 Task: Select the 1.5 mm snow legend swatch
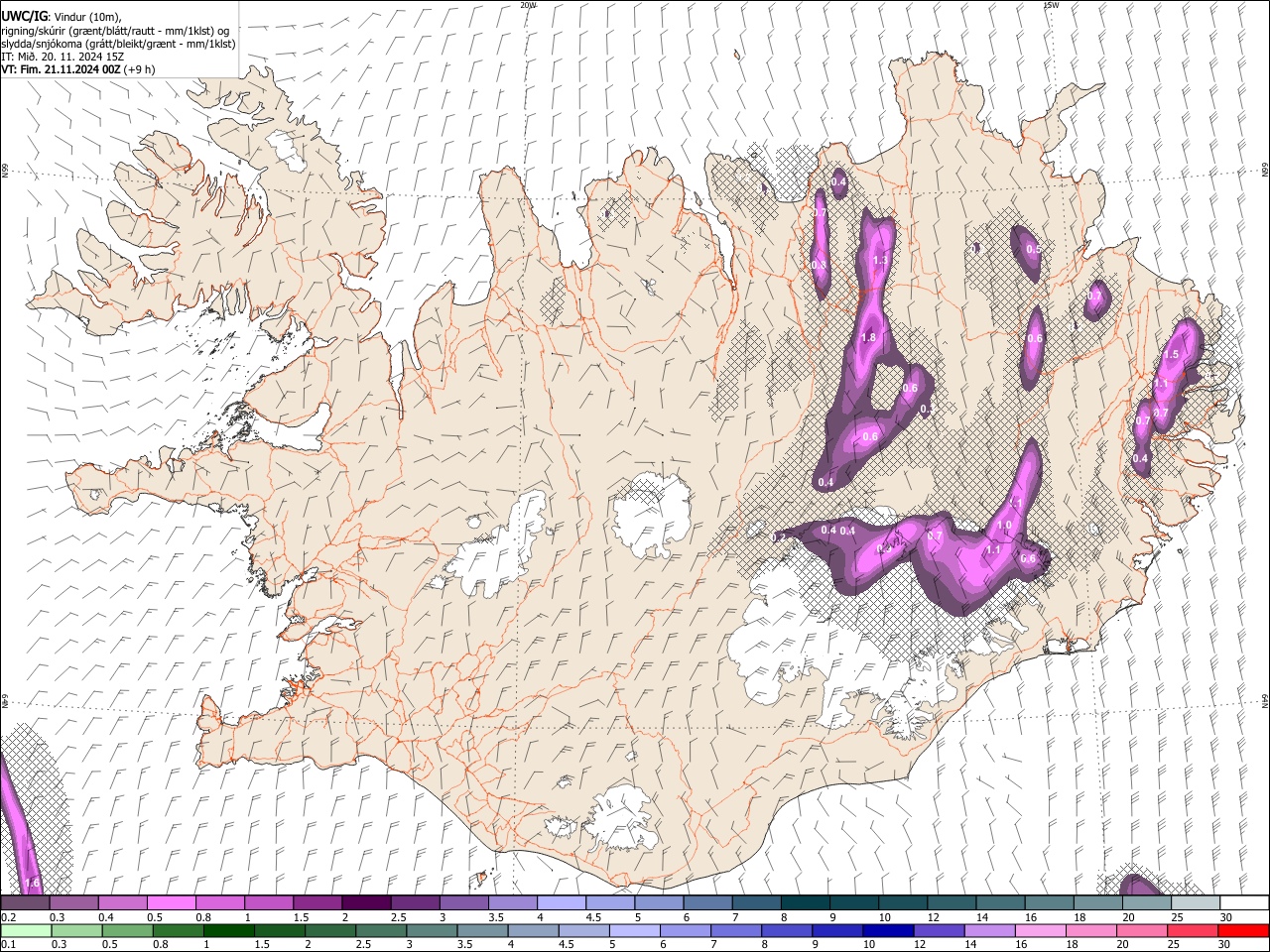[x=317, y=902]
